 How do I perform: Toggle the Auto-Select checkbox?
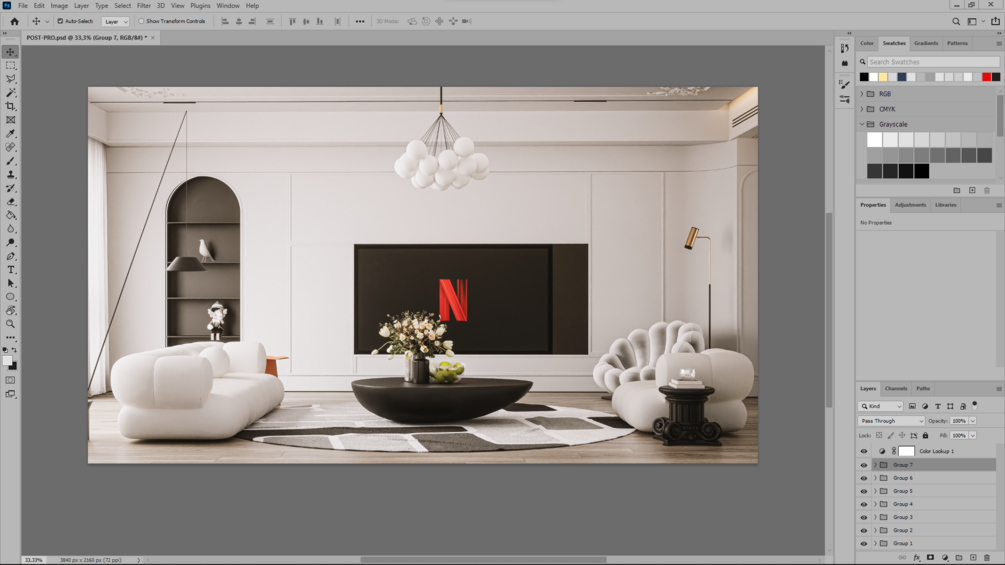[60, 21]
